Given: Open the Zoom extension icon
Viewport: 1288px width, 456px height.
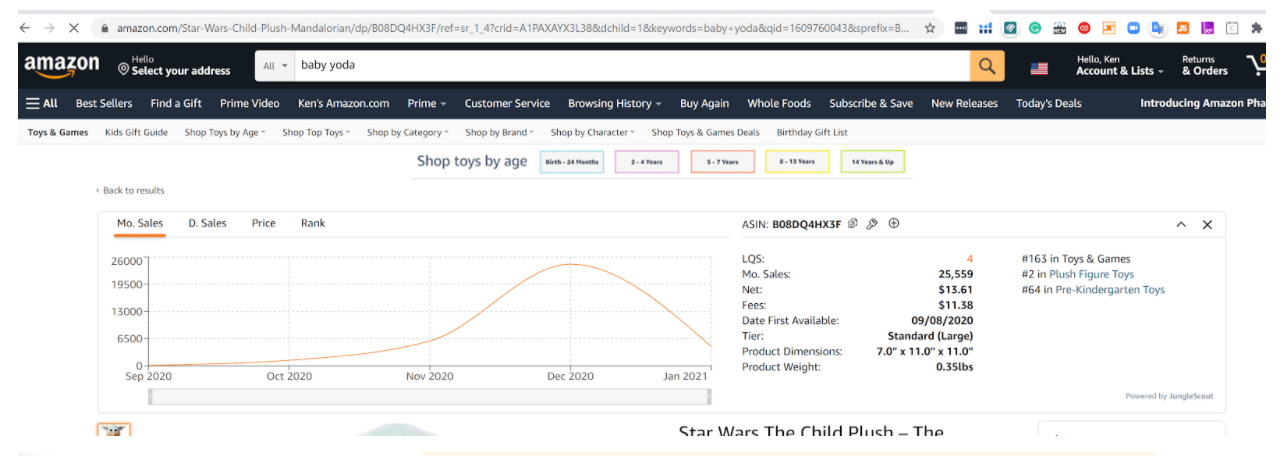Looking at the screenshot, I should click(1133, 28).
